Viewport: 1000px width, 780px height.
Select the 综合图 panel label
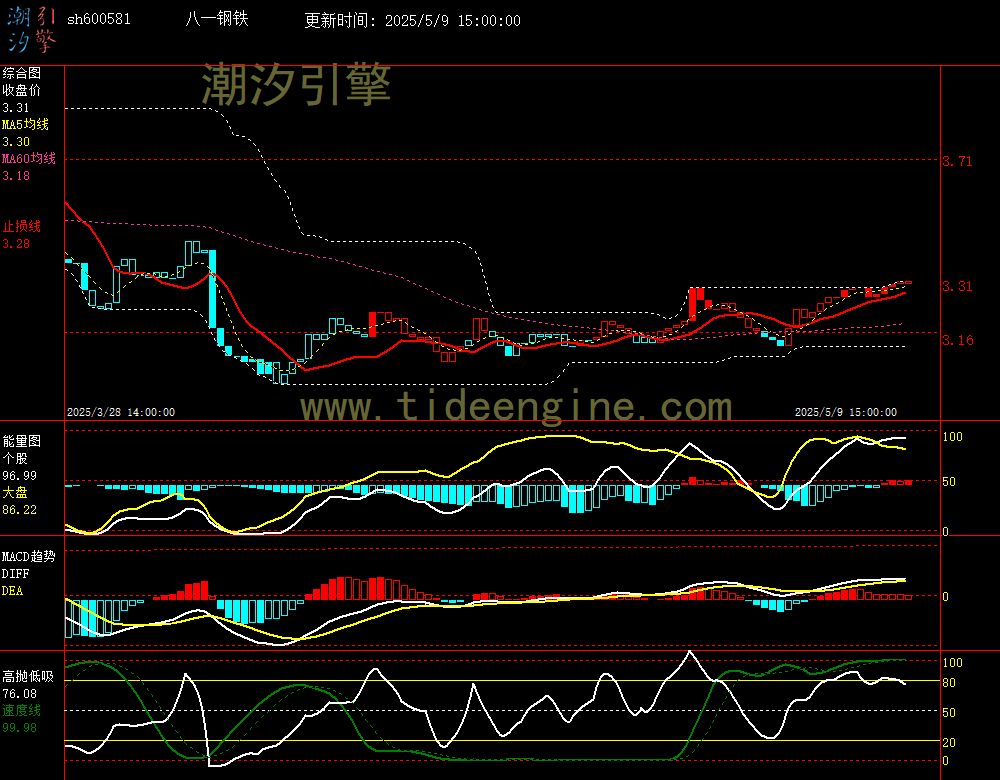coord(22,73)
